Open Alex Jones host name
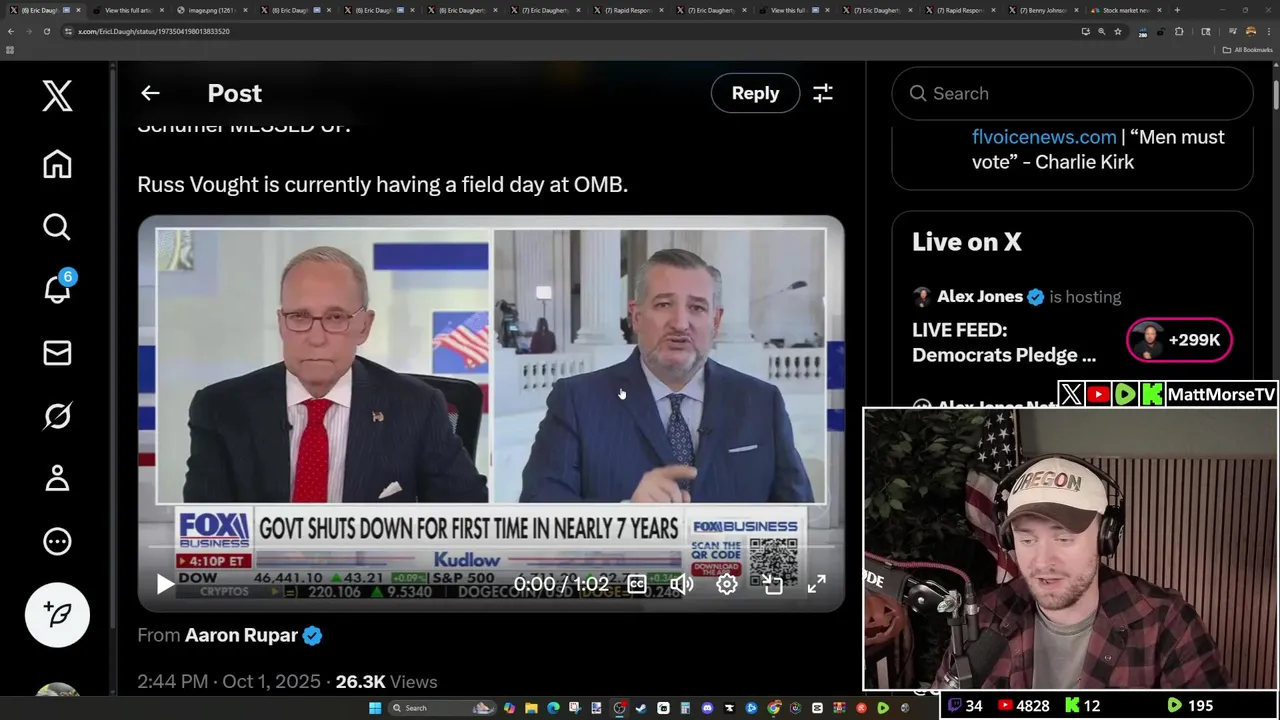The width and height of the screenshot is (1280, 720). tap(980, 297)
